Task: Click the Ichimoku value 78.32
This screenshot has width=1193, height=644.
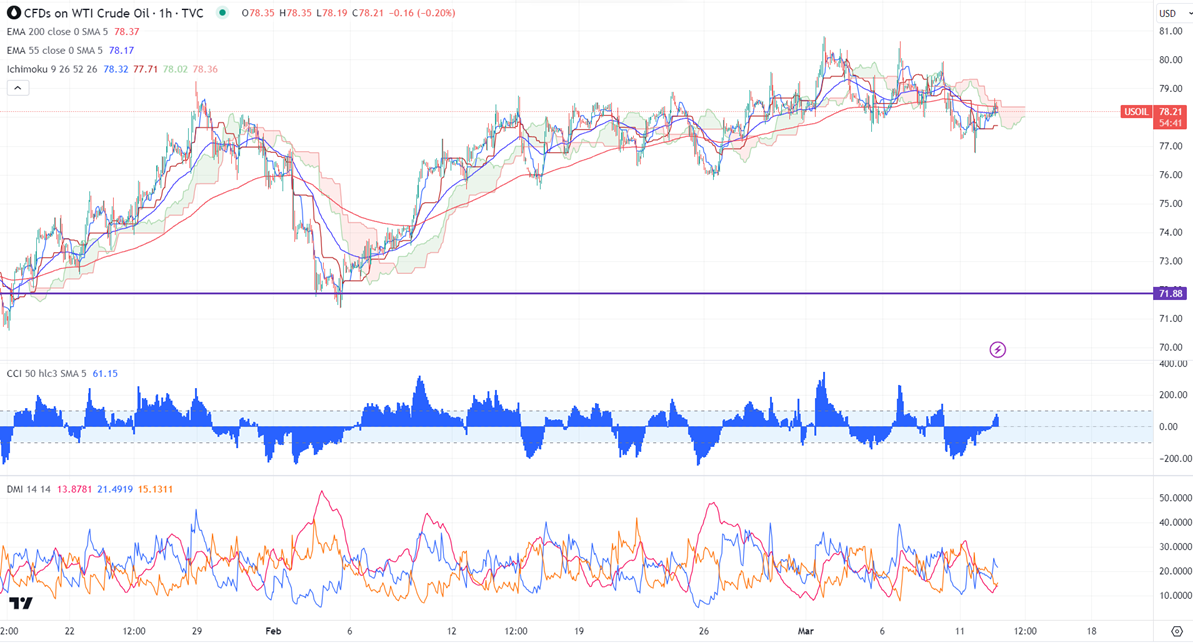Action: tap(116, 69)
